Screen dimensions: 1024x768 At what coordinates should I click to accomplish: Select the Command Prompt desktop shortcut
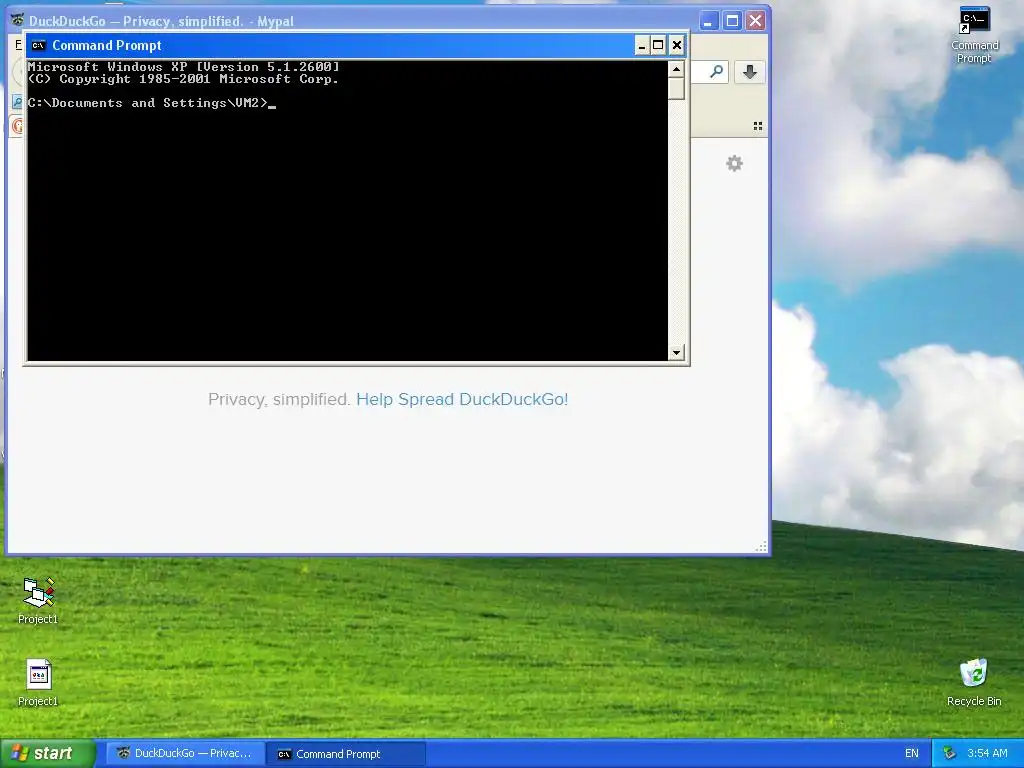click(974, 35)
